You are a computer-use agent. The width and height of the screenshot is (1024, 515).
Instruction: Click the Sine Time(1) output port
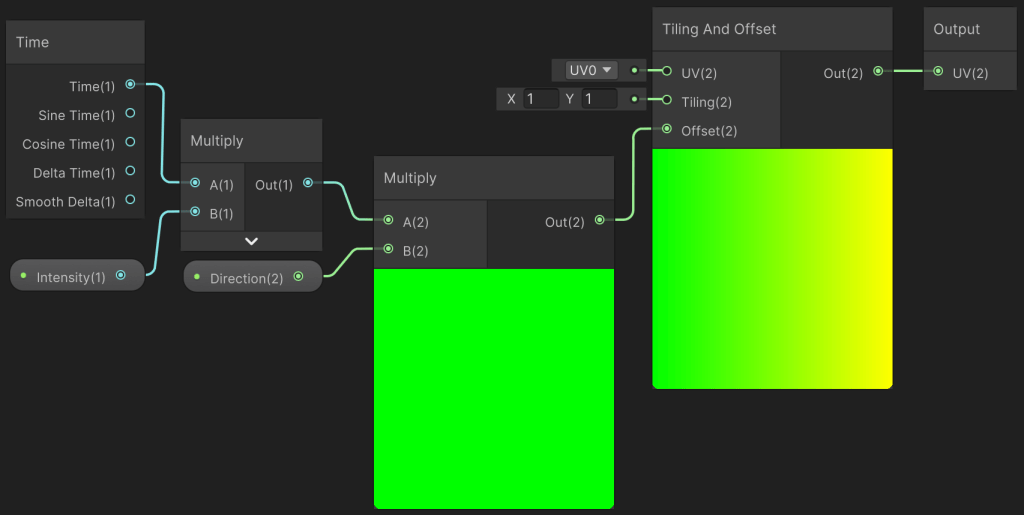[x=130, y=115]
